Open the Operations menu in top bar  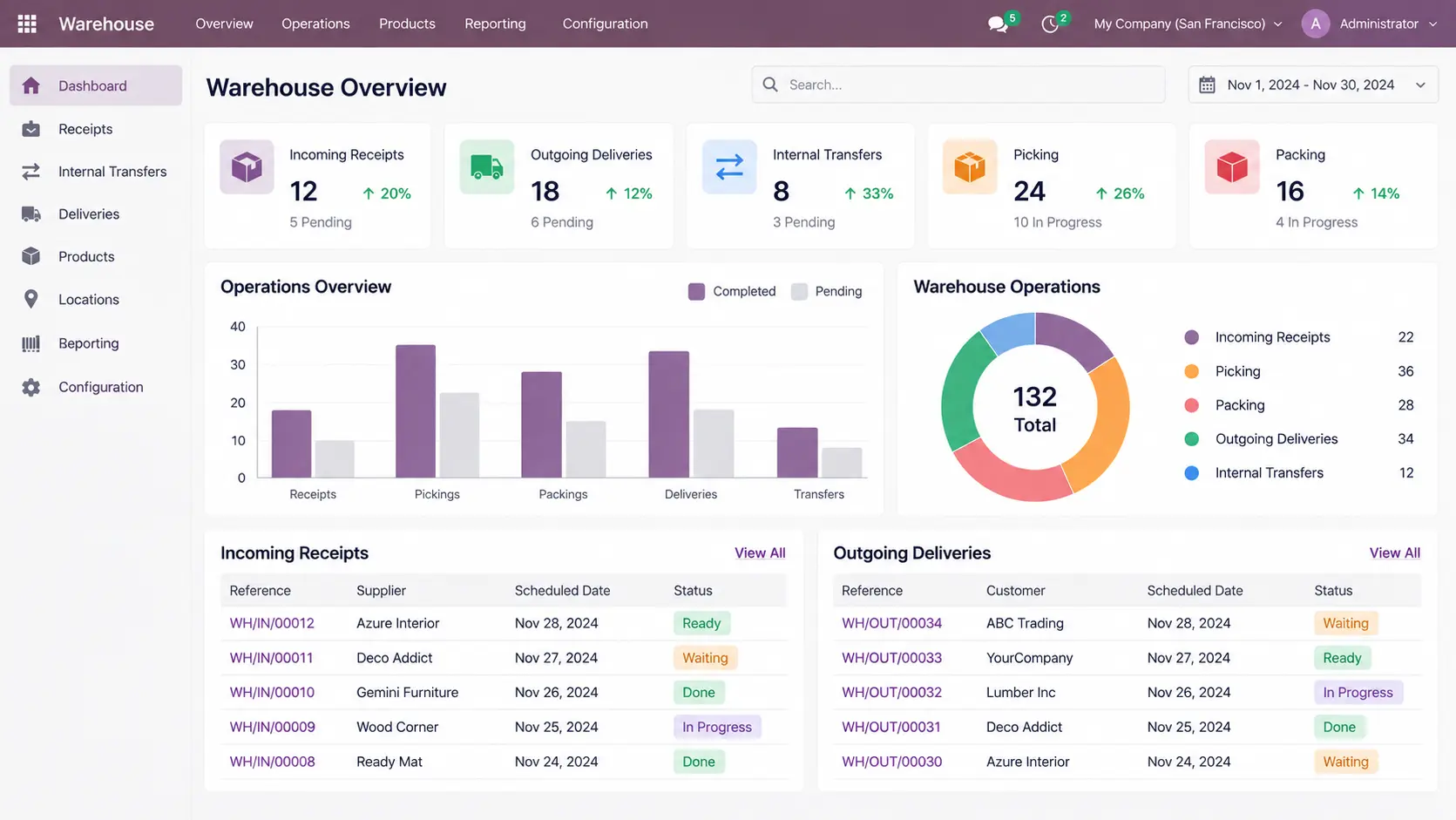315,24
